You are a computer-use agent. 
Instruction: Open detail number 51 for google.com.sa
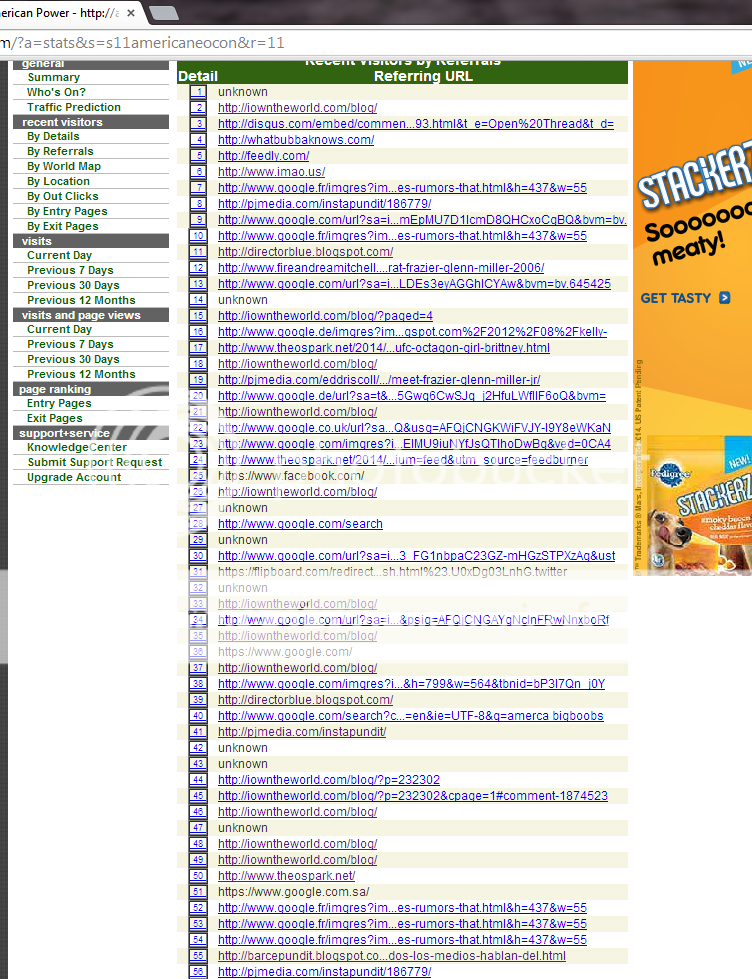click(x=199, y=892)
